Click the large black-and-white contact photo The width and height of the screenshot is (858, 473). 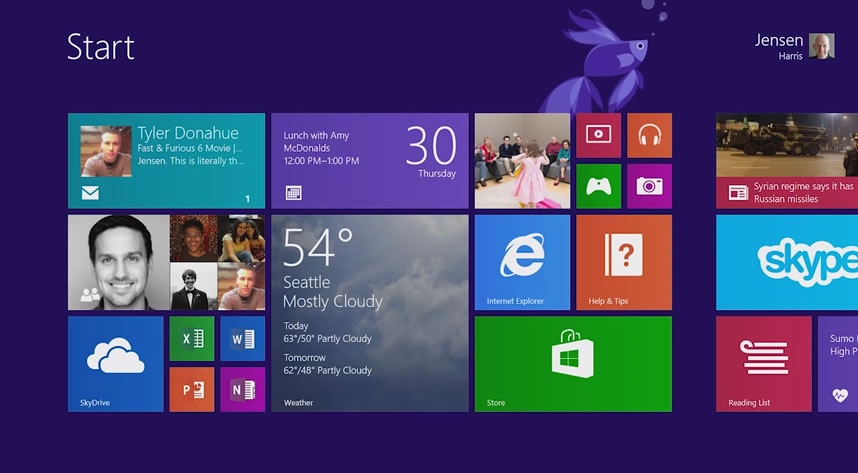pos(119,262)
